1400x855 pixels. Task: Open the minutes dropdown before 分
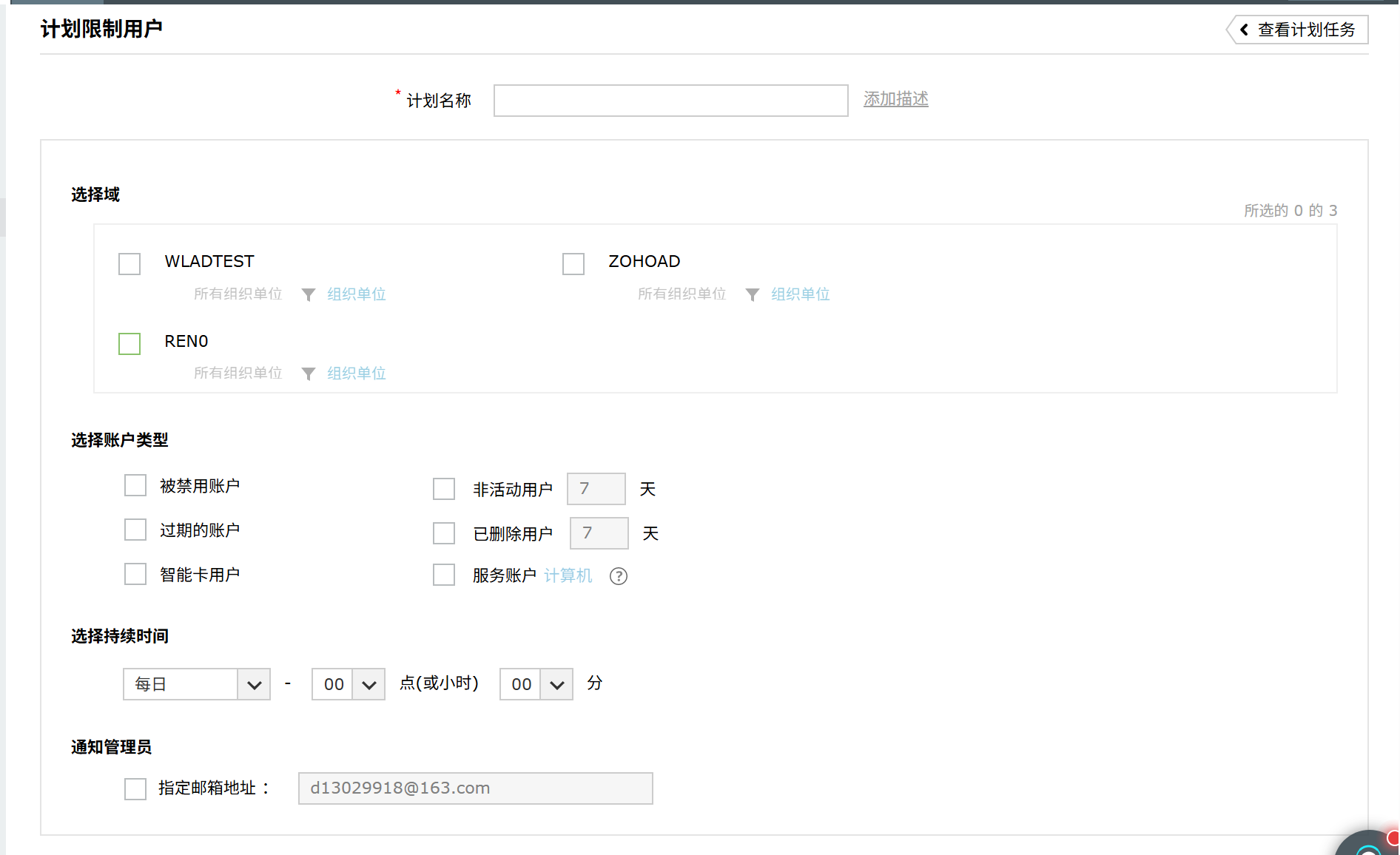tap(536, 684)
